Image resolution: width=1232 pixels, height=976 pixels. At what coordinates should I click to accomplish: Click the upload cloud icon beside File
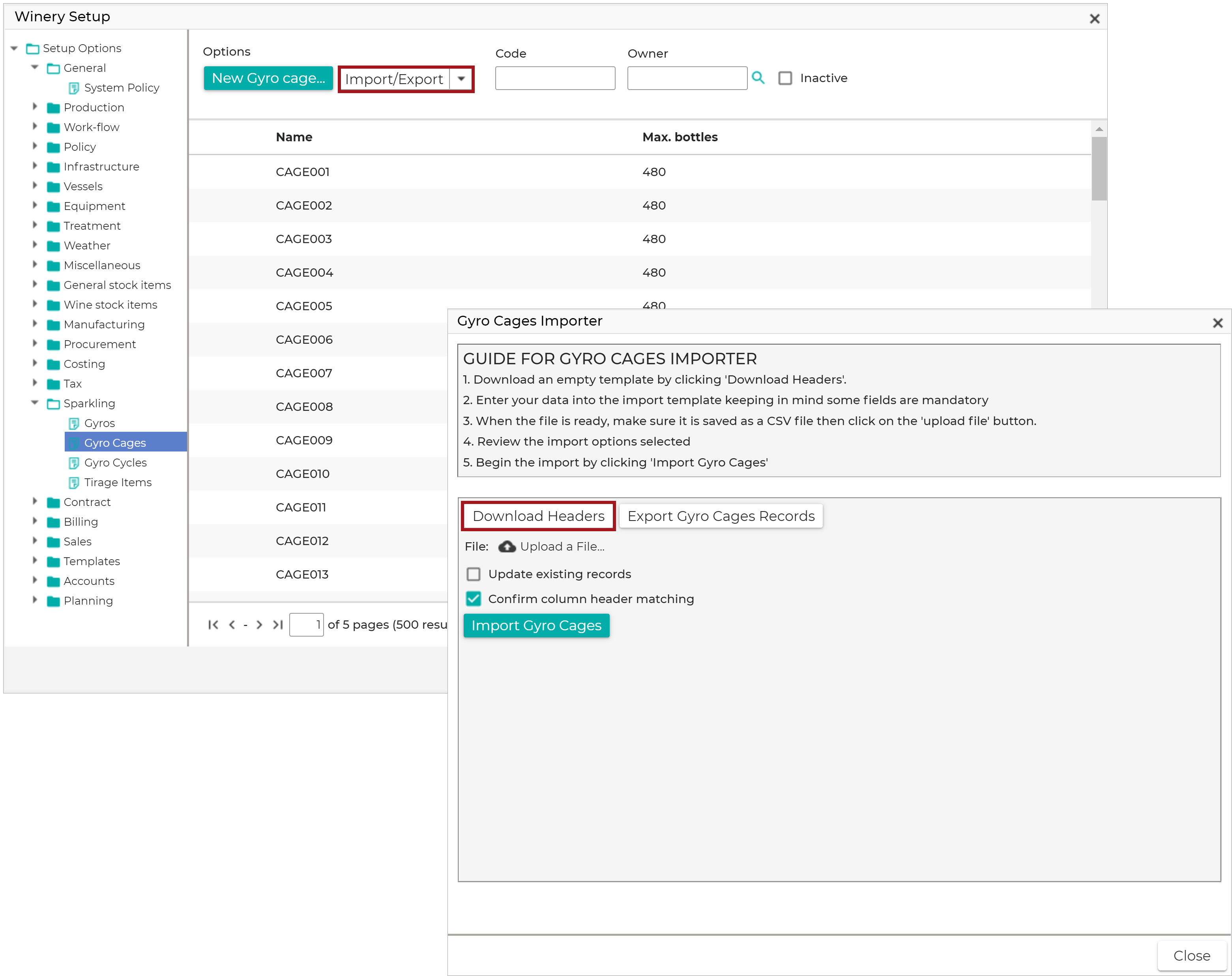coord(507,547)
